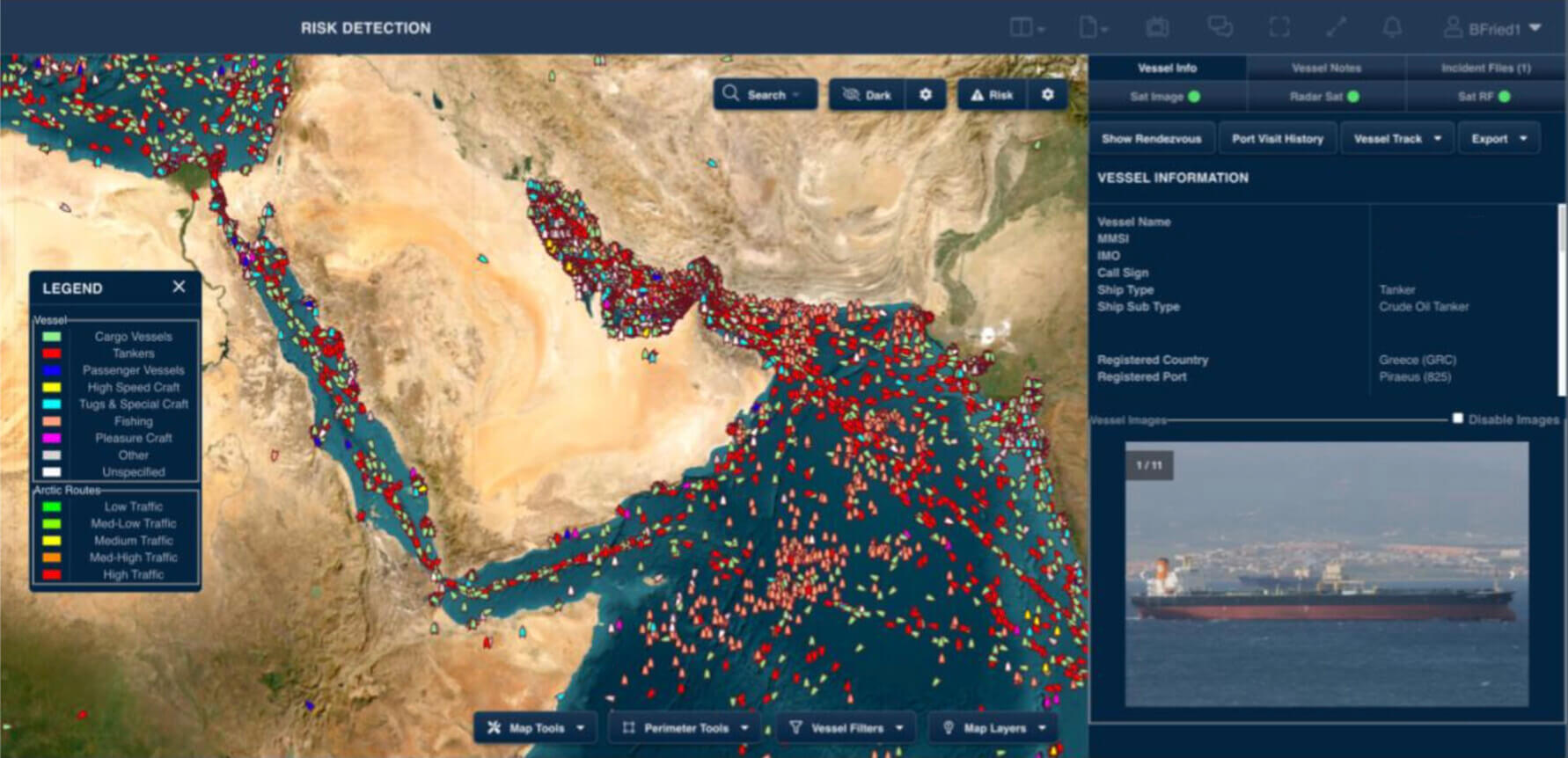Image resolution: width=1568 pixels, height=758 pixels.
Task: Open the Export dropdown
Action: coord(1498,139)
